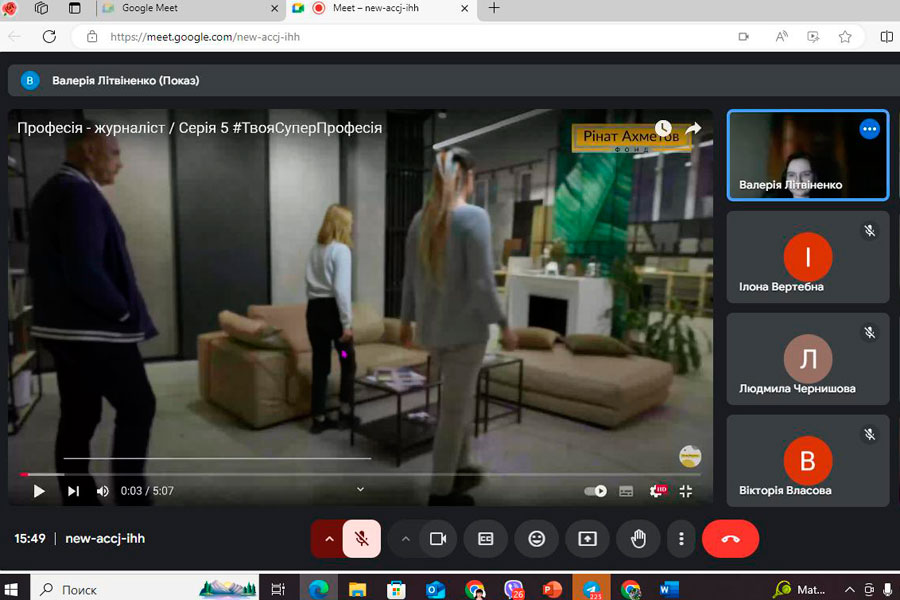
Task: View site information lock icon
Action: 92,37
